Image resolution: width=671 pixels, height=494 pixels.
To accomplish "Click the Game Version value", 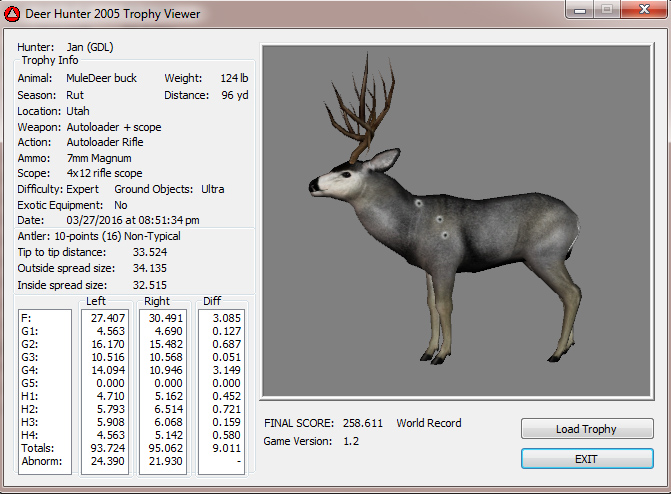I will 351,441.
